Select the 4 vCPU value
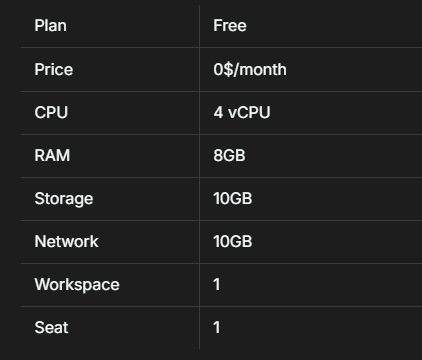 pos(242,112)
